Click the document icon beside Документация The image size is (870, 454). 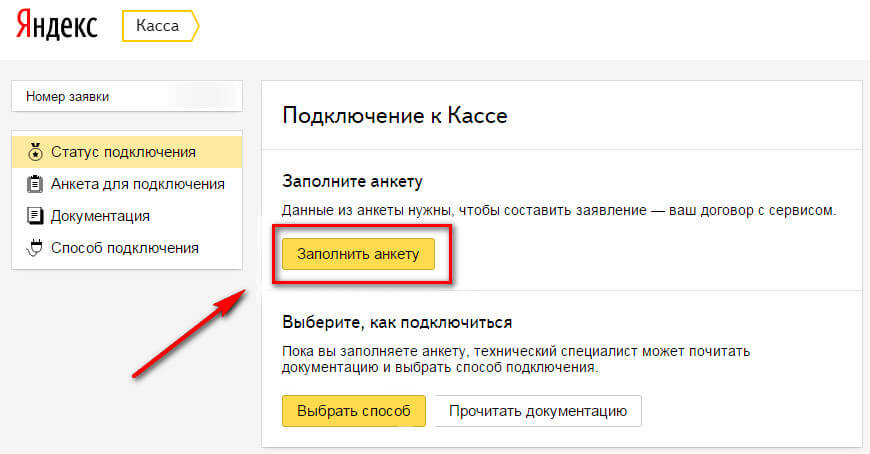(x=34, y=216)
